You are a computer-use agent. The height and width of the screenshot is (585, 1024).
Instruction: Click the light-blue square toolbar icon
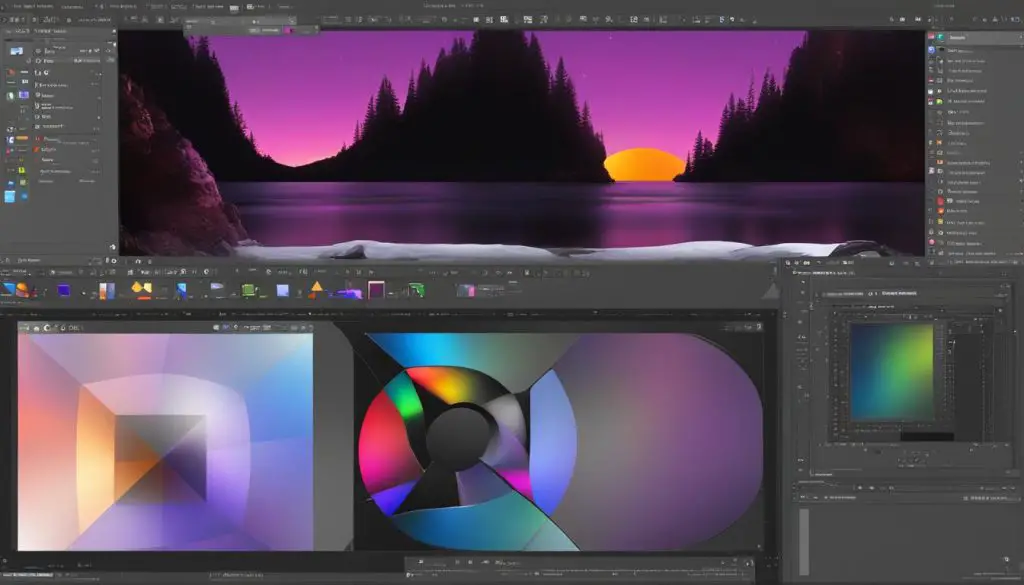(x=283, y=291)
